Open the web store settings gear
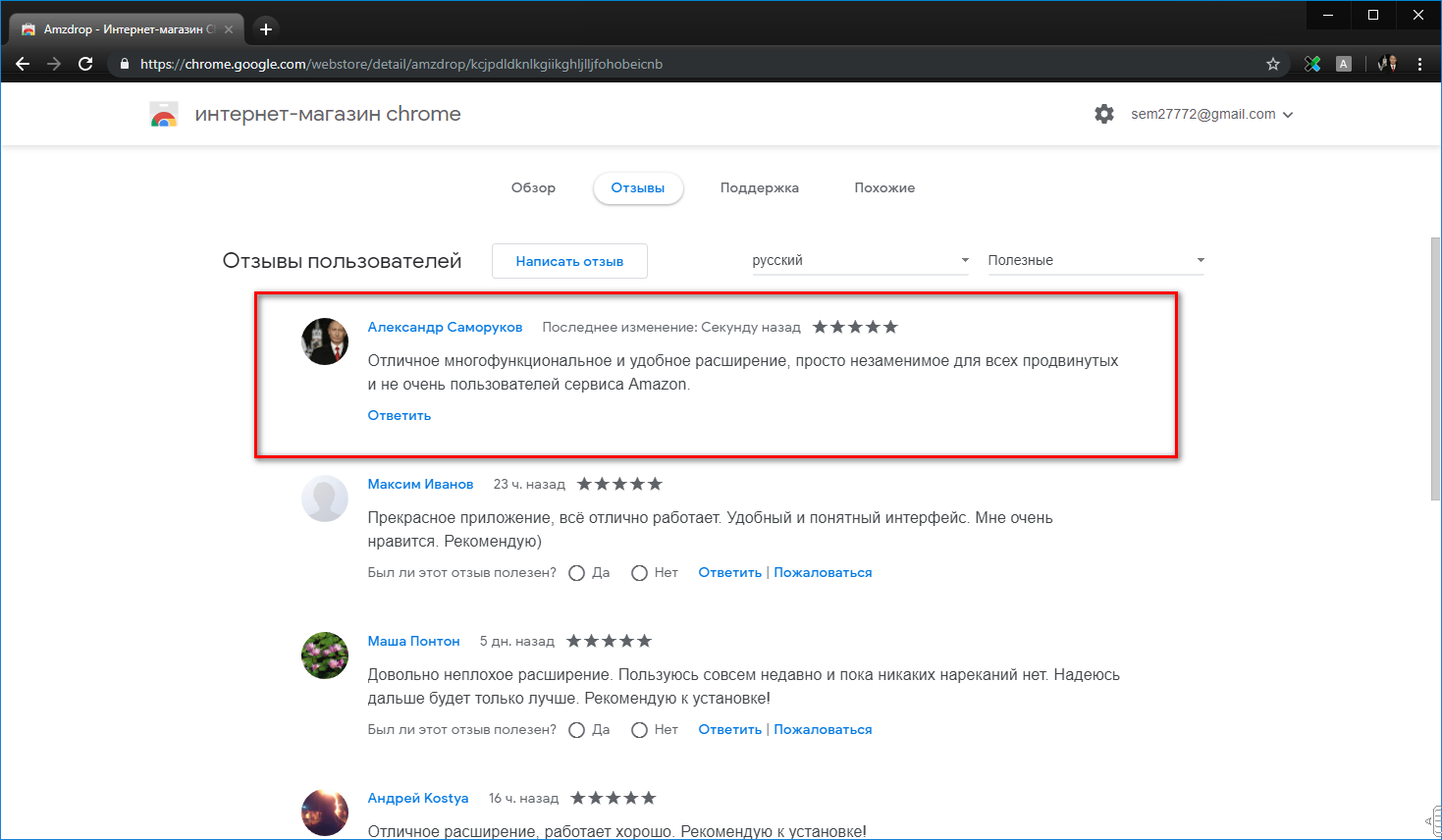The width and height of the screenshot is (1442, 840). point(1104,114)
